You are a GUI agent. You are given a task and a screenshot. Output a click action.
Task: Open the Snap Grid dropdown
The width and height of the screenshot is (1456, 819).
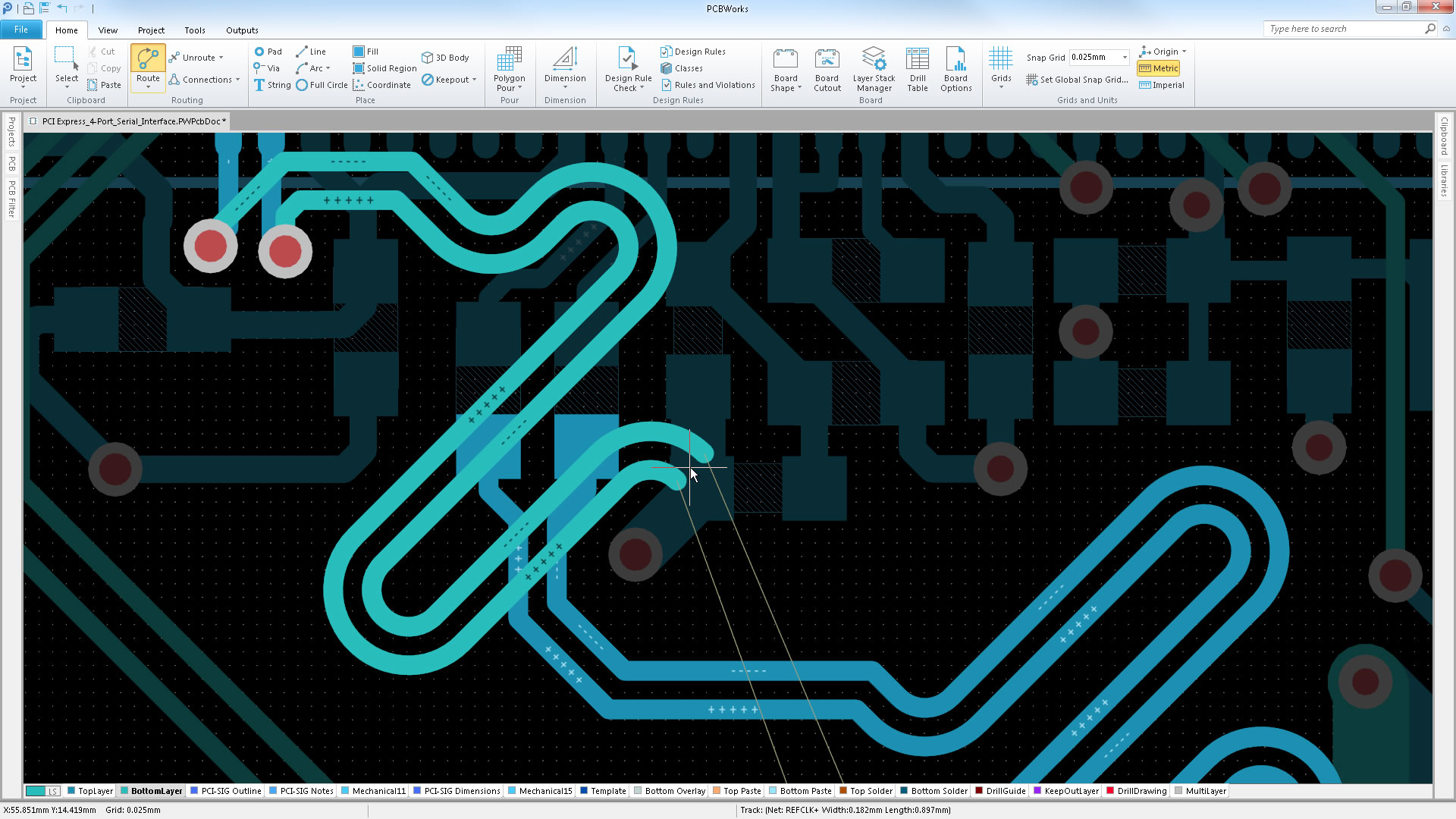(x=1125, y=58)
